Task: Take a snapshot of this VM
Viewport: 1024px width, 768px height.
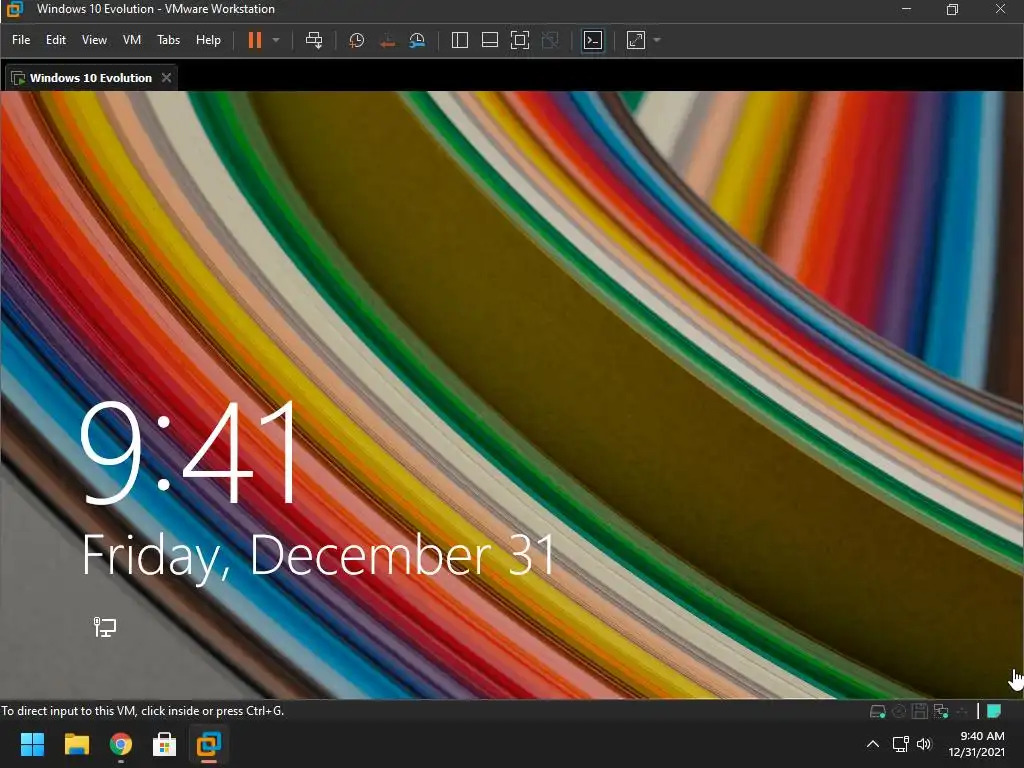Action: (357, 40)
